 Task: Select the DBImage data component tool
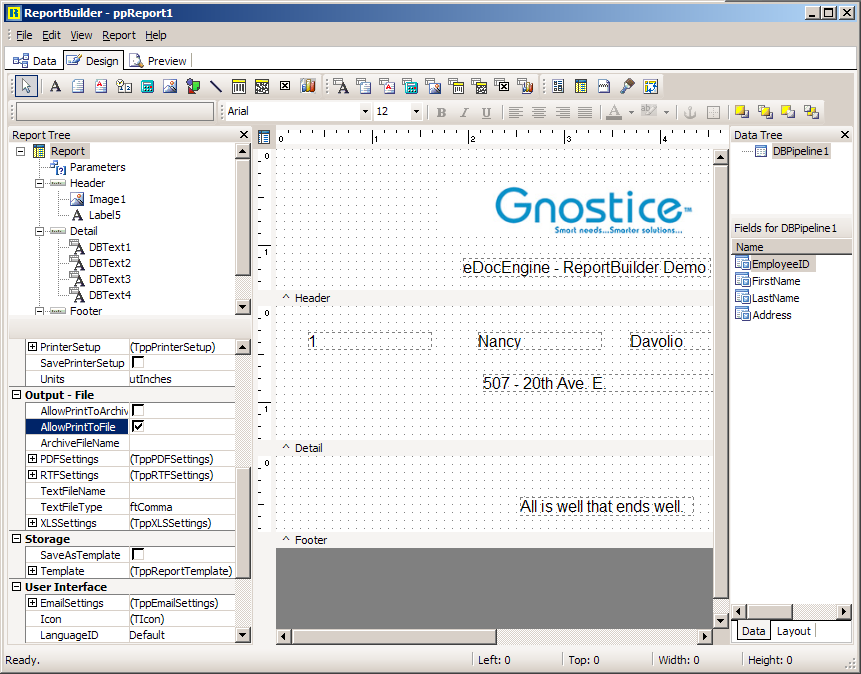(433, 86)
